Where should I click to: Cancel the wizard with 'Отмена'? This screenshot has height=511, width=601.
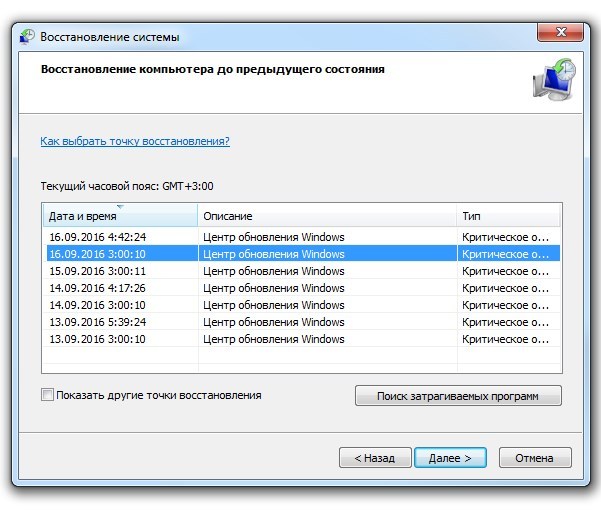534,458
